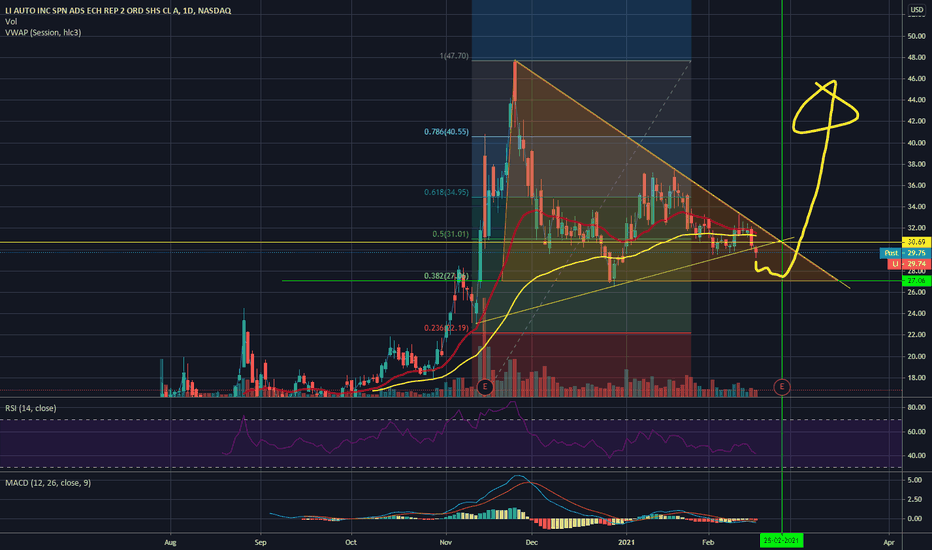This screenshot has height=550, width=932.
Task: Select the yellow 30.69 price label
Action: (915, 242)
